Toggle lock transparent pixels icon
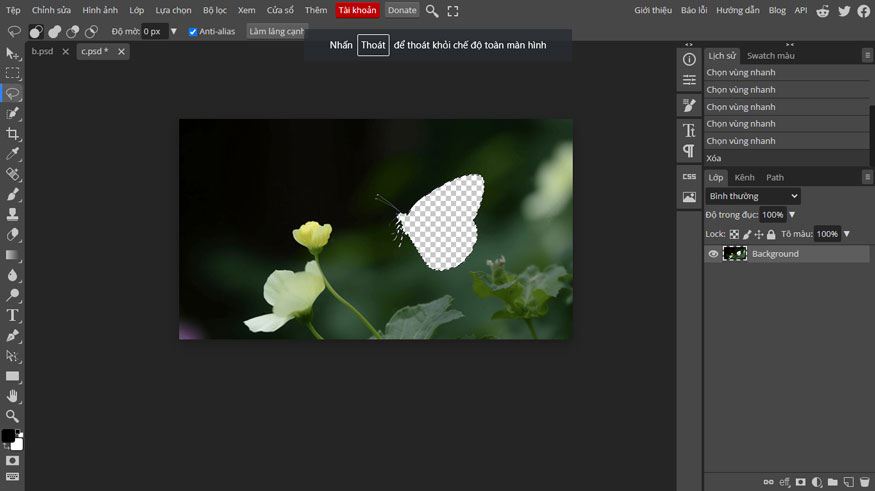875x491 pixels. coord(734,234)
